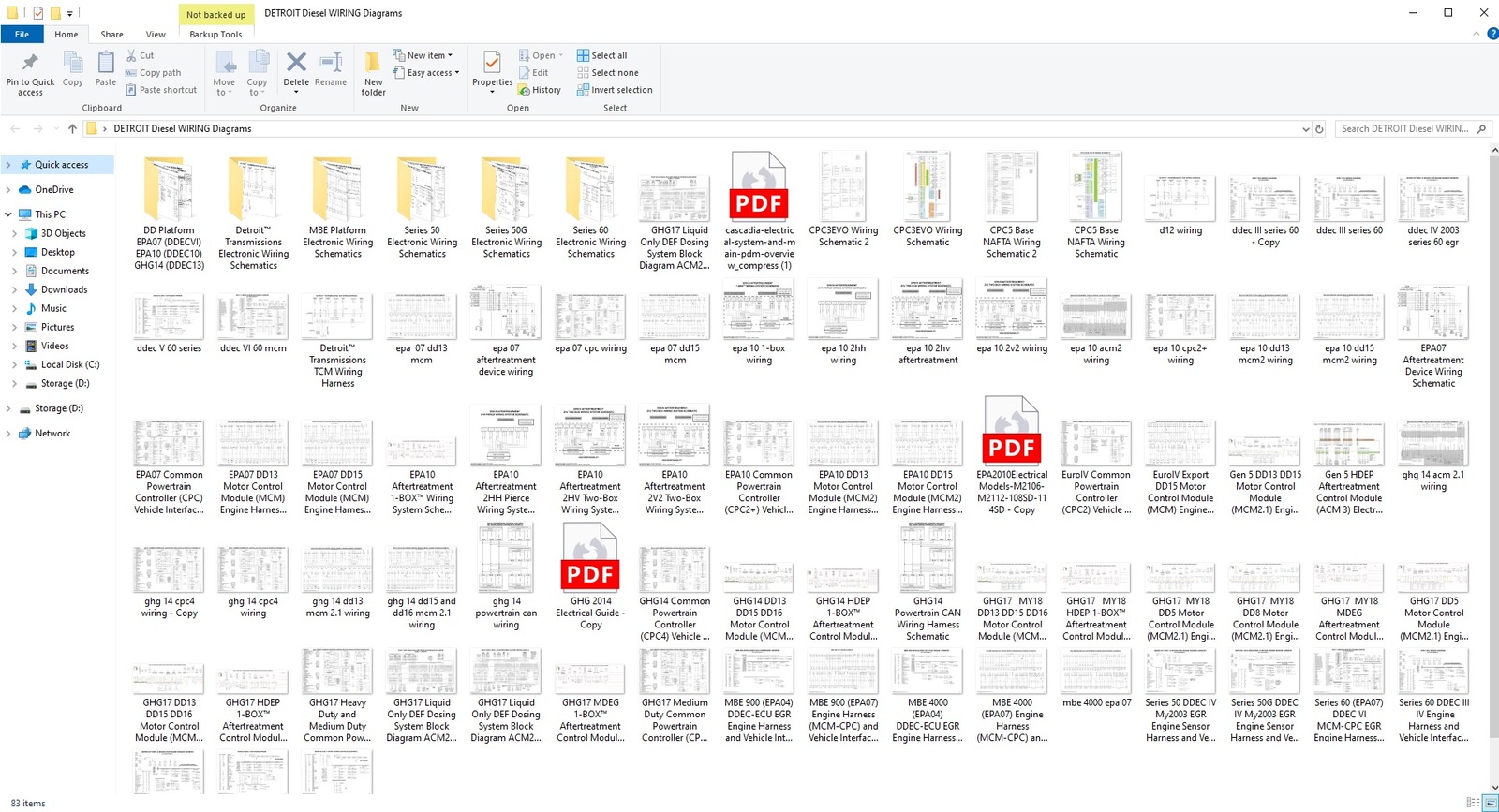This screenshot has width=1499, height=812.
Task: Switch to large icons view in status bar
Action: click(x=1490, y=803)
